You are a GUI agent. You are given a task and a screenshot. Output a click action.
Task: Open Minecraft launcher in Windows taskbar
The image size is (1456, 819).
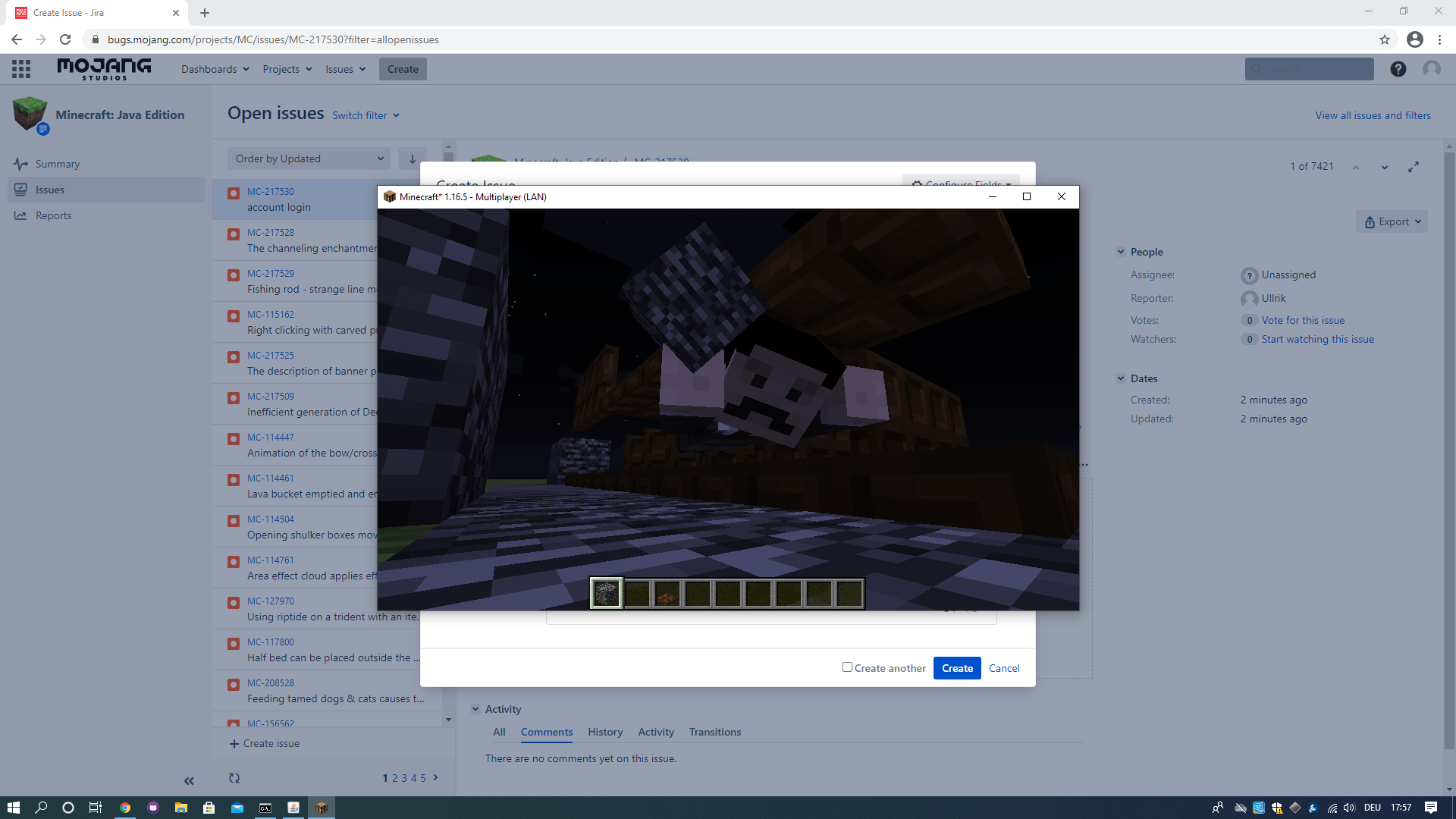(x=322, y=808)
